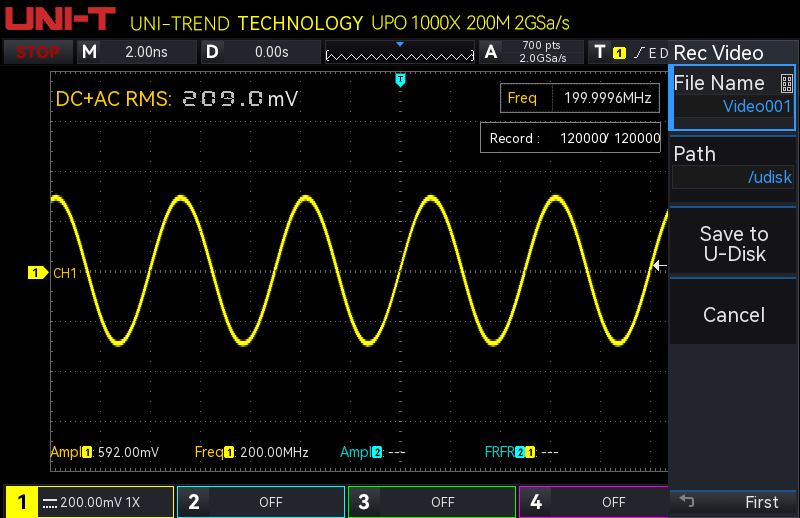Click the back arrow icon in bottom menu
This screenshot has width=800, height=518.
pos(686,501)
